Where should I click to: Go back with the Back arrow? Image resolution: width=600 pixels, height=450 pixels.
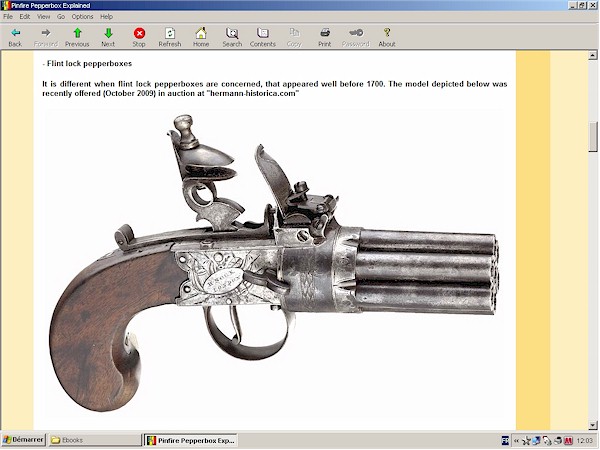tap(15, 37)
